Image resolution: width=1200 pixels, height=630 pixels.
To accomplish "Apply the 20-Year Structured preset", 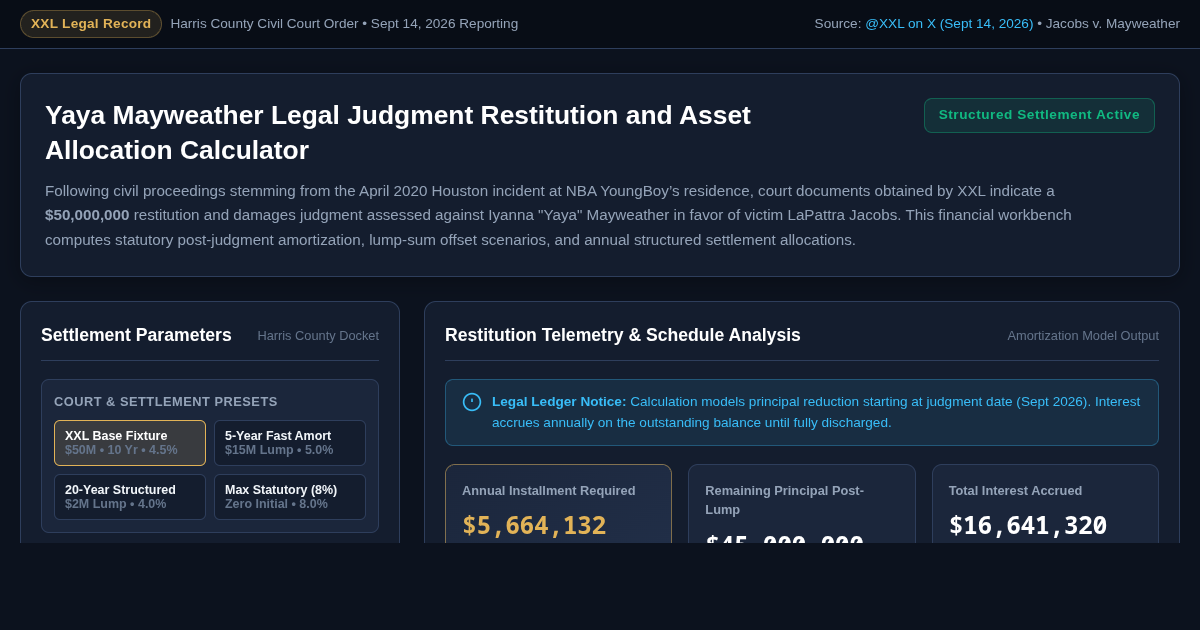I will tap(130, 497).
